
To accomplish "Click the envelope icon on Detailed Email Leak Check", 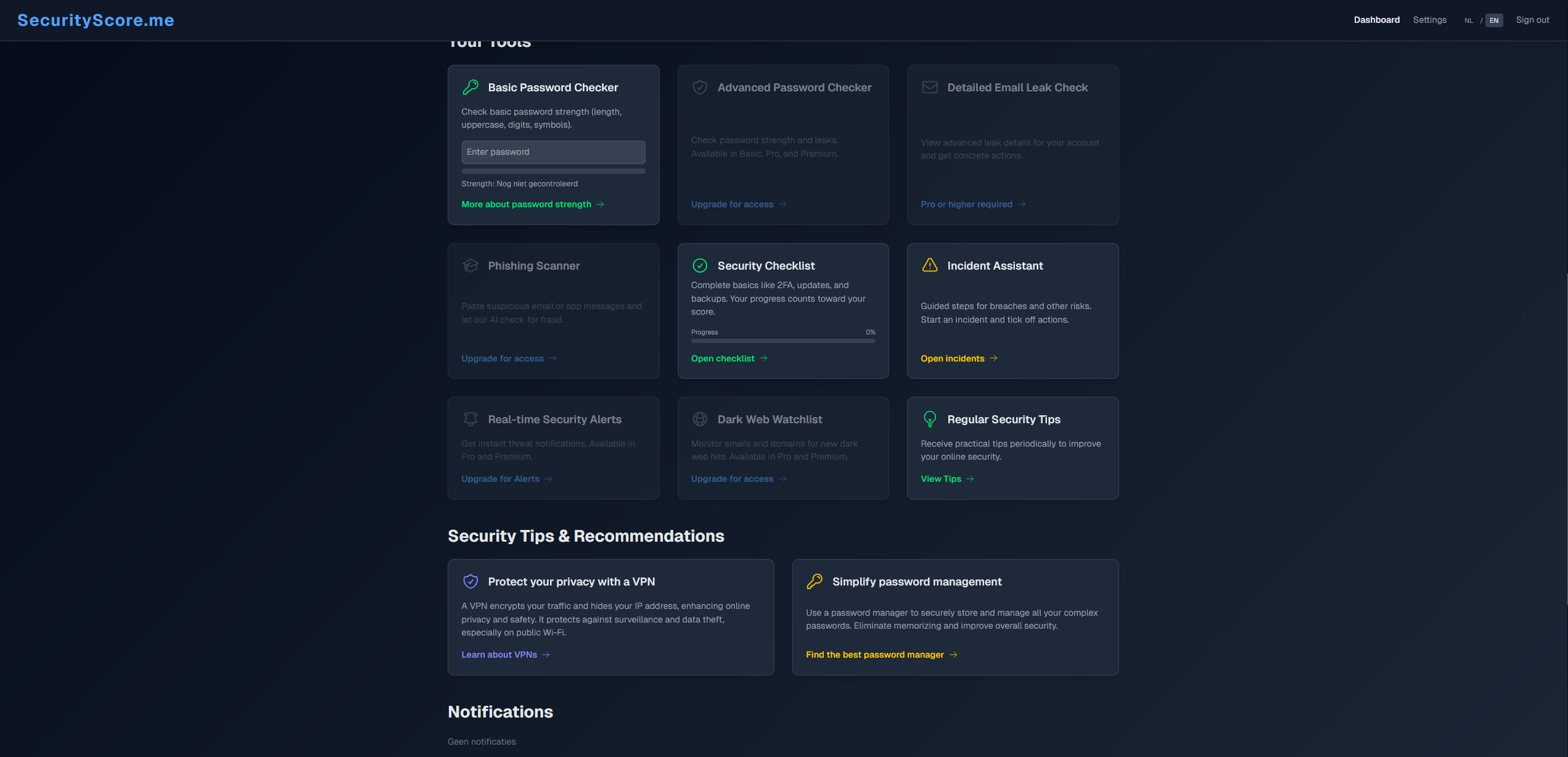I will point(929,87).
